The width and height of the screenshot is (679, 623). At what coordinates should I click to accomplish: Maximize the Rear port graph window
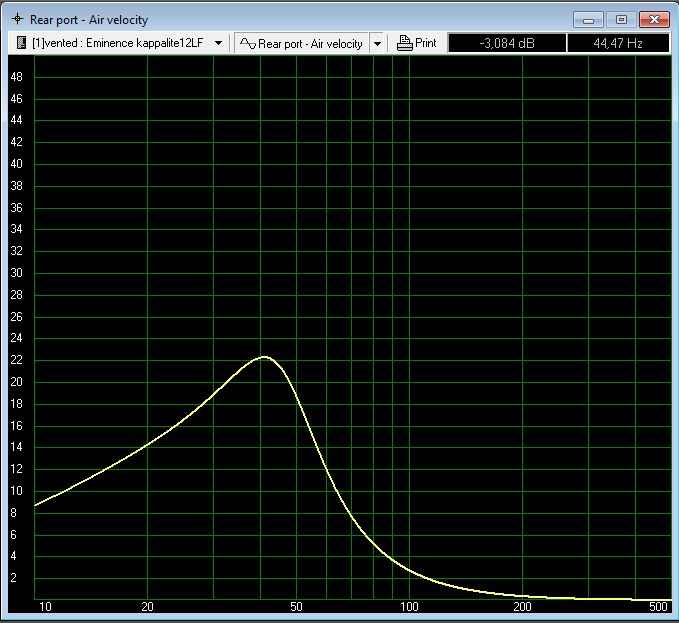621,19
